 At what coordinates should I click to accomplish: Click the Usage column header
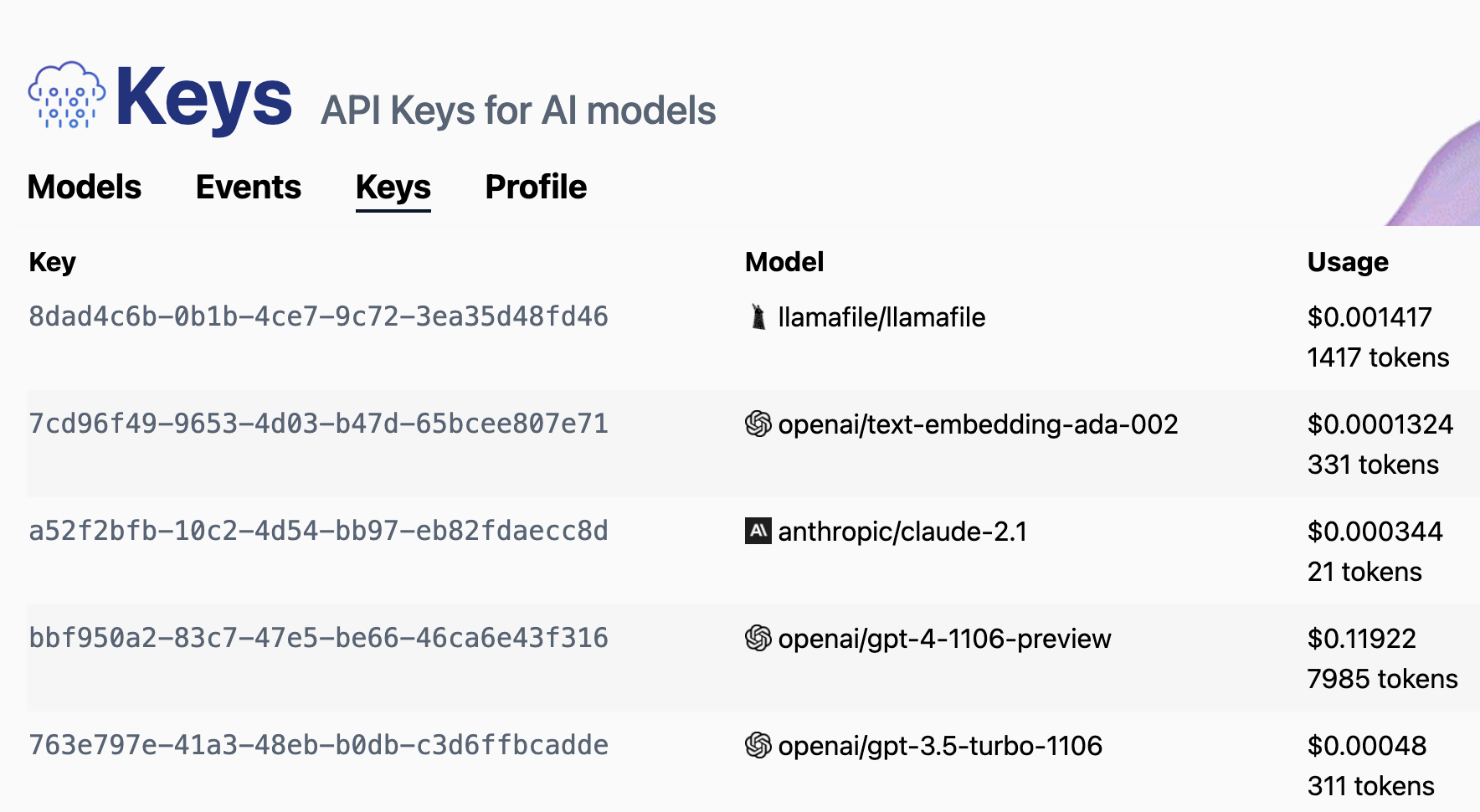pyautogui.click(x=1346, y=261)
